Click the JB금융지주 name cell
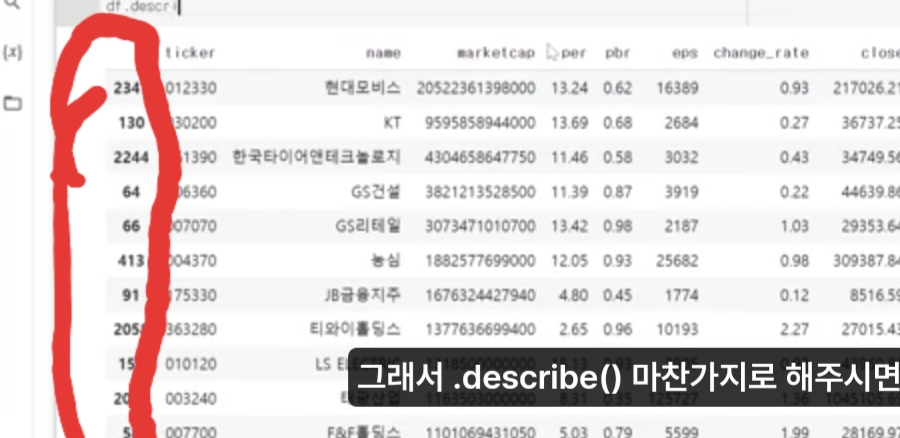 click(362, 295)
